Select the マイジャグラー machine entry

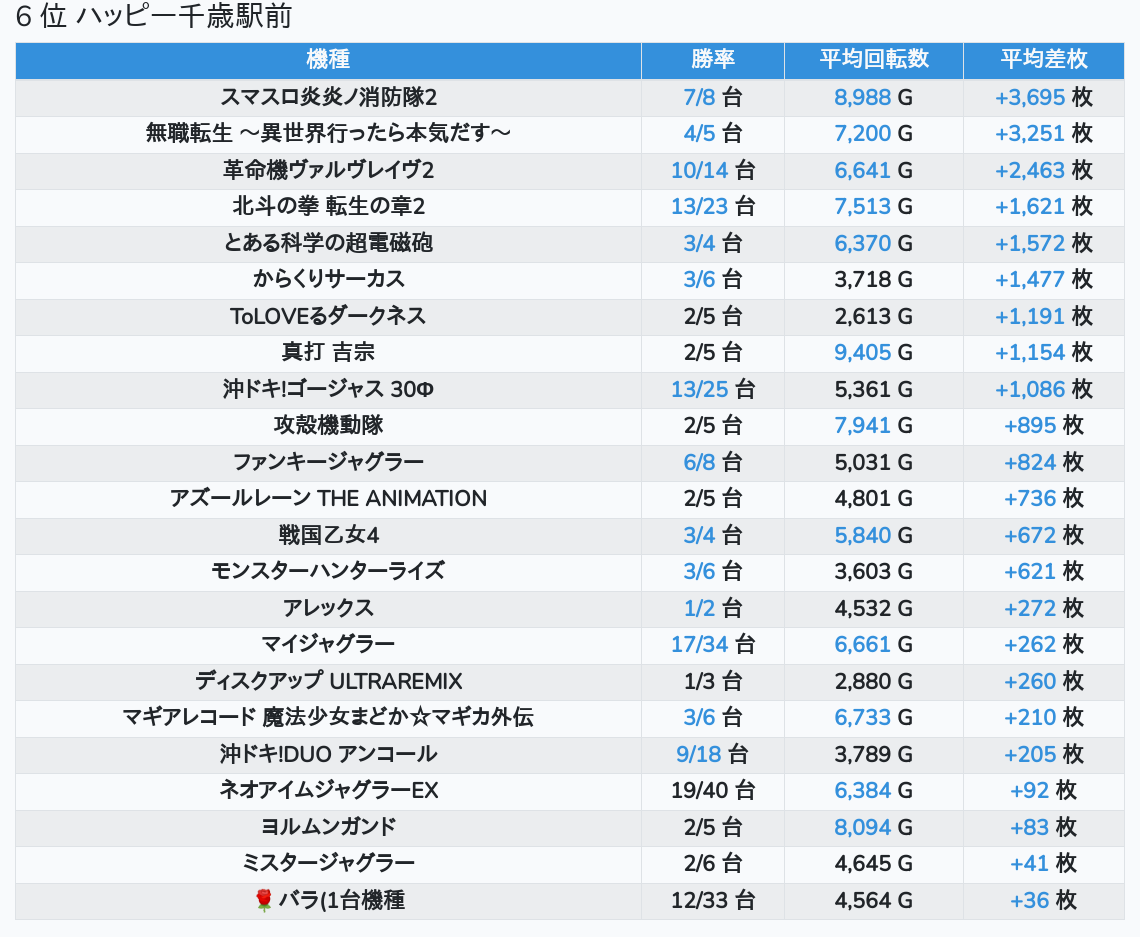coord(328,644)
